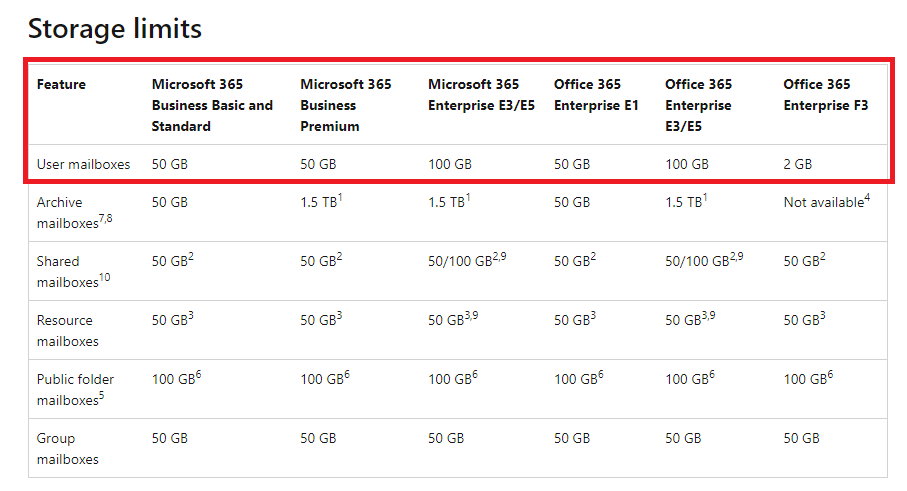
Task: Click Microsoft 365 Business Basic and Standard header
Action: [212, 105]
